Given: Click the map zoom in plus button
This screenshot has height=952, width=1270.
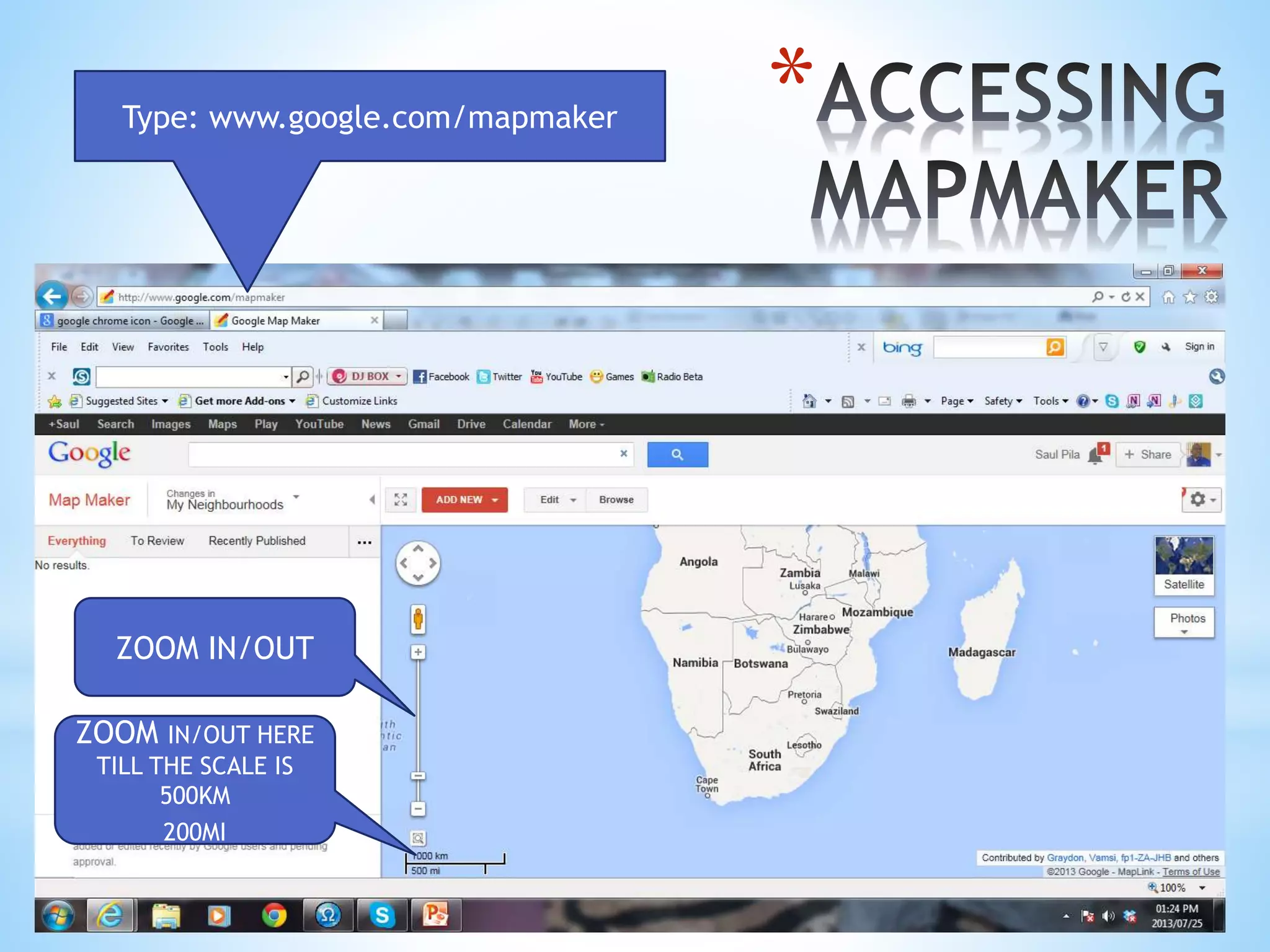Looking at the screenshot, I should 419,652.
